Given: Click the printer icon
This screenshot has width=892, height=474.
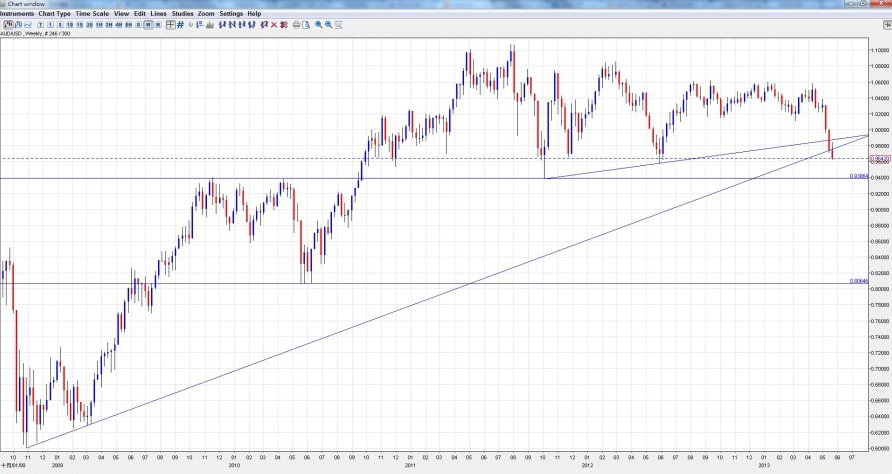Looking at the screenshot, I should pyautogui.click(x=295, y=24).
